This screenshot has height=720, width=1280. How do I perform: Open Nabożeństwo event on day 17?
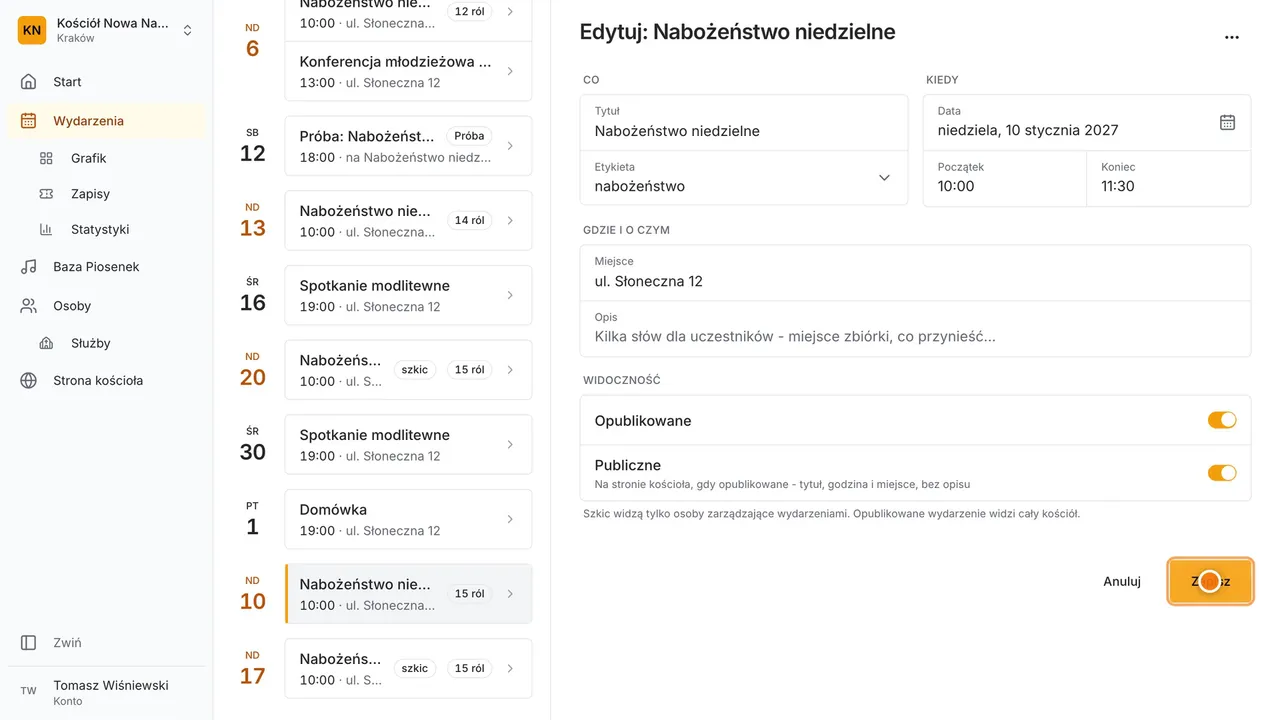click(x=408, y=668)
